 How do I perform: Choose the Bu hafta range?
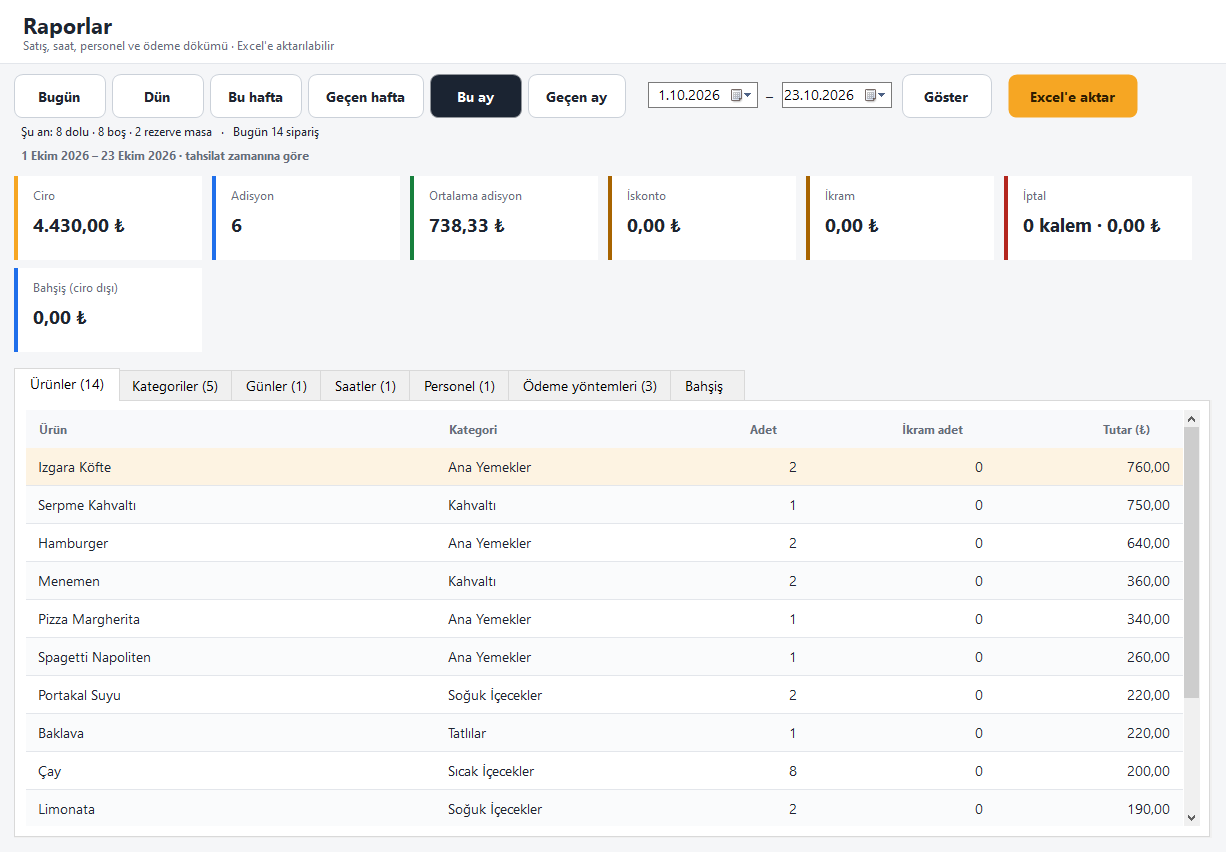click(255, 97)
